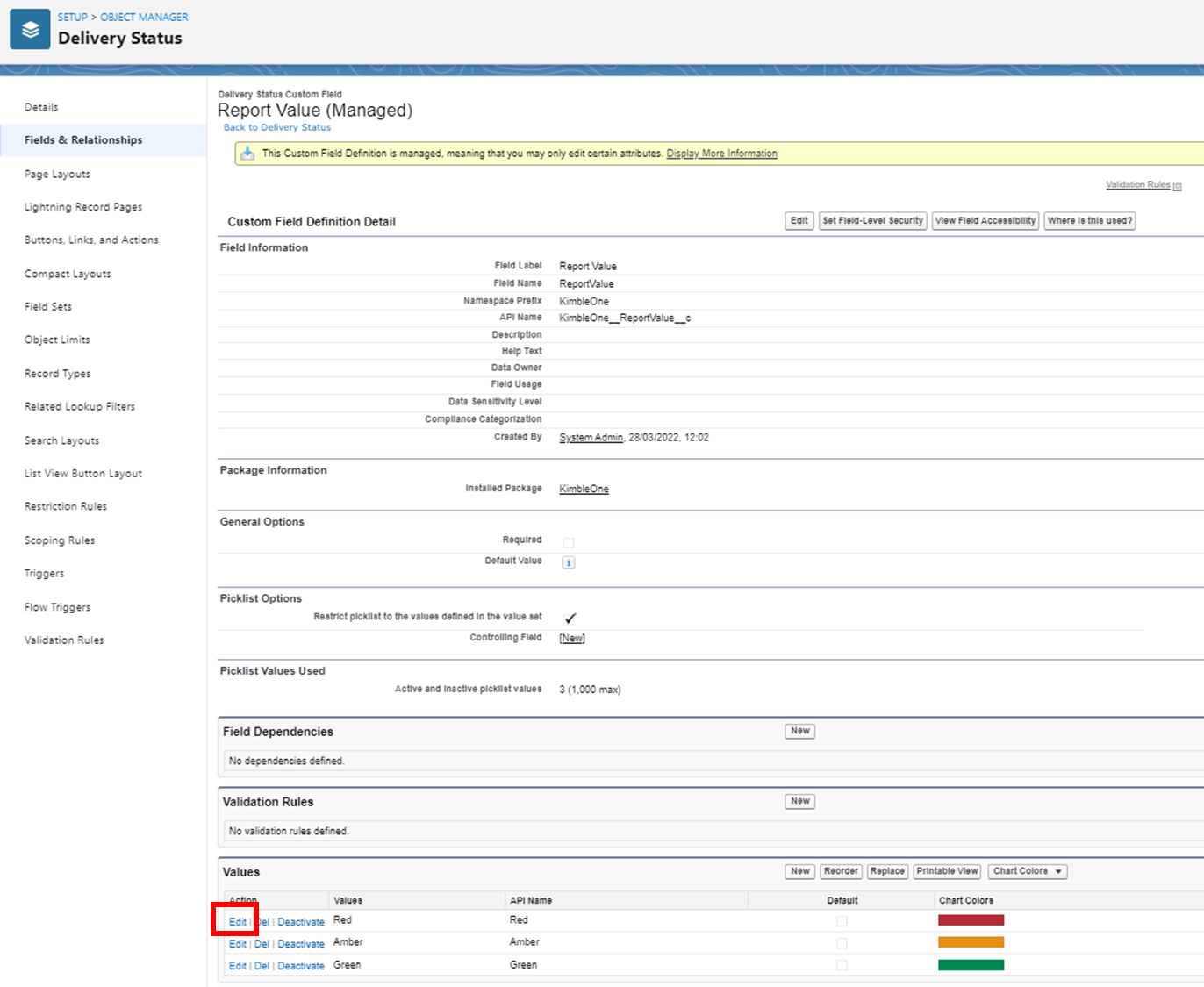The height and width of the screenshot is (987, 1204).
Task: Click the restrict picklist checkmark
Action: pyautogui.click(x=570, y=618)
